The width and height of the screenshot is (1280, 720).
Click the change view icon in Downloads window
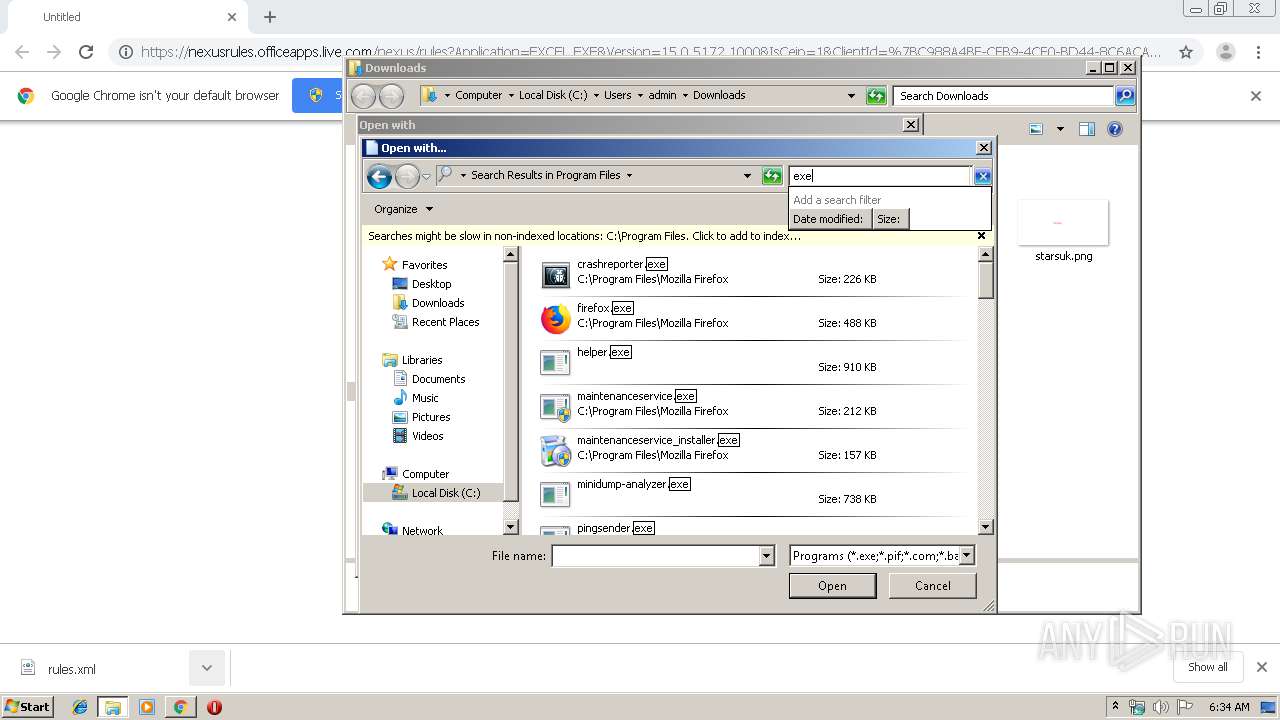pos(1036,129)
